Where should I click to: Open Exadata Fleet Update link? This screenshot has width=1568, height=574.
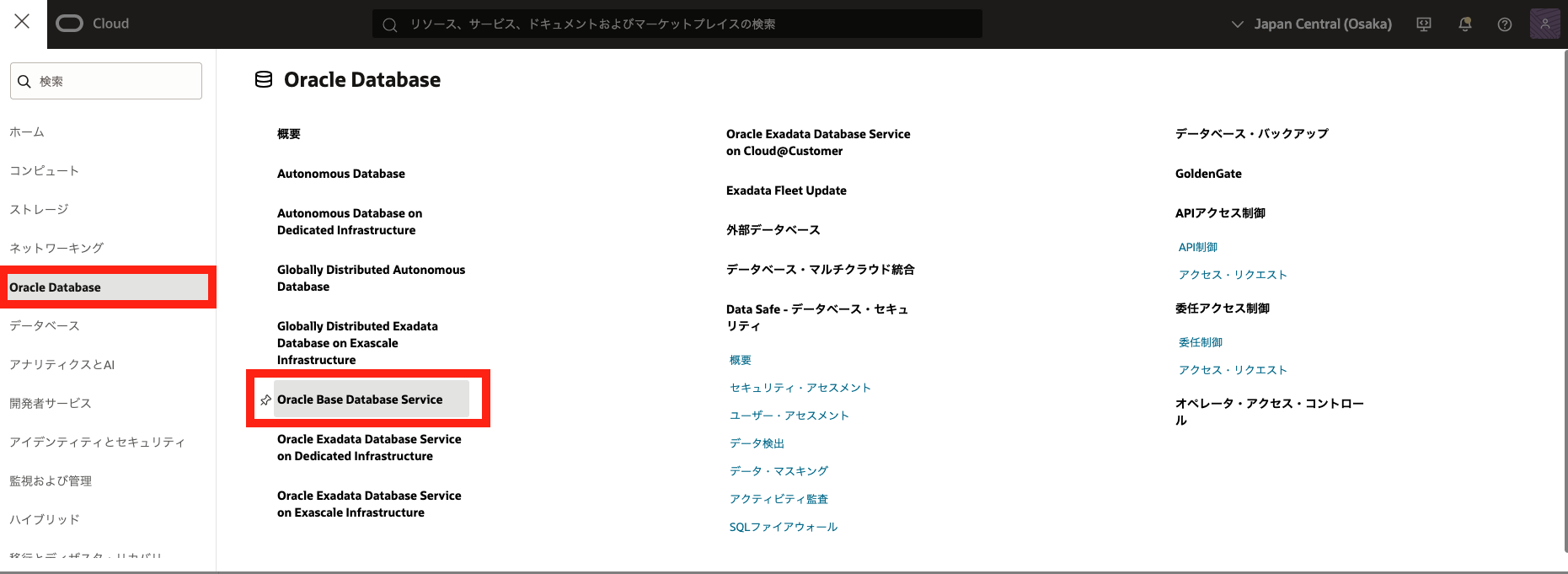pos(785,191)
